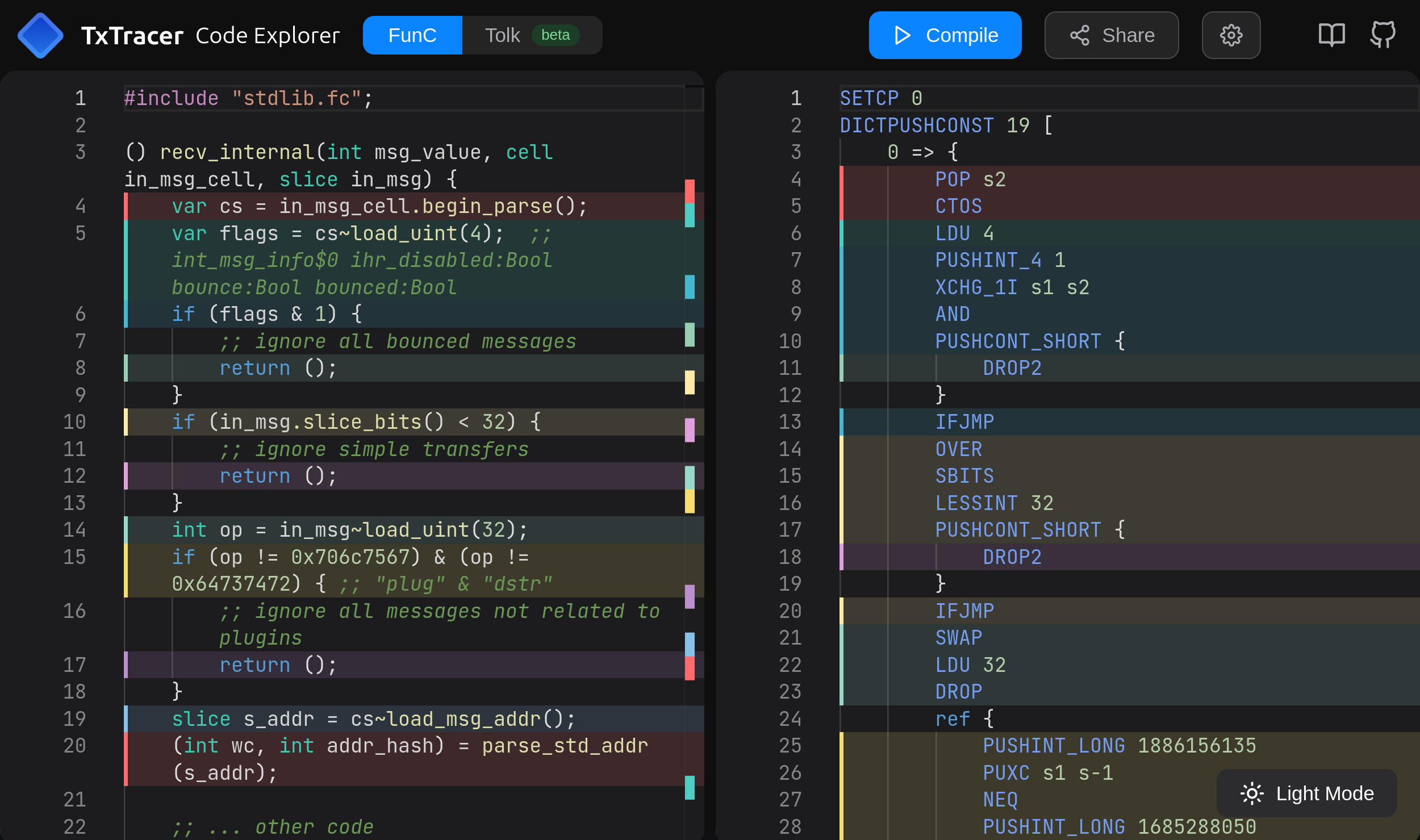The height and width of the screenshot is (840, 1420).
Task: Click the NEQ instruction
Action: (1000, 800)
